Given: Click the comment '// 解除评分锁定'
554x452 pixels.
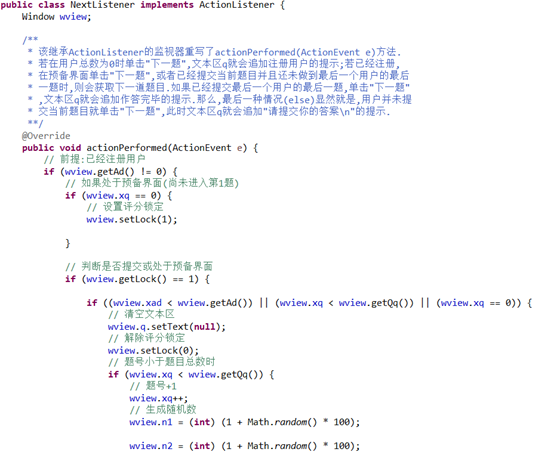Looking at the screenshot, I should (x=146, y=338).
